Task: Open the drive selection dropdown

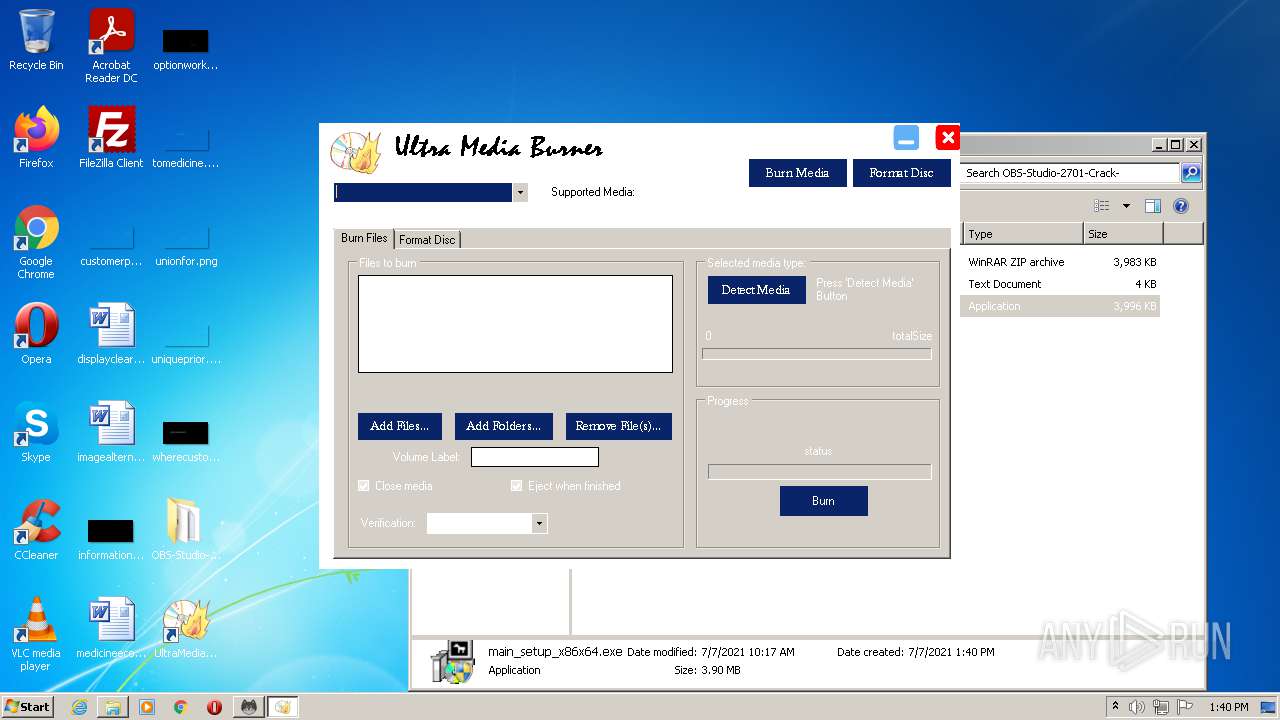Action: coord(520,192)
